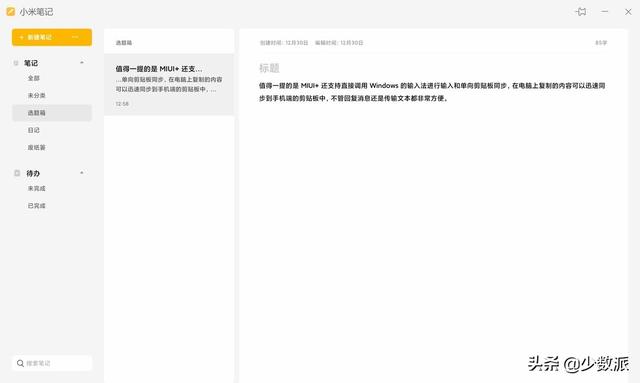Select the 选题箱 folder in sidebar
640x383 pixels.
coord(52,113)
